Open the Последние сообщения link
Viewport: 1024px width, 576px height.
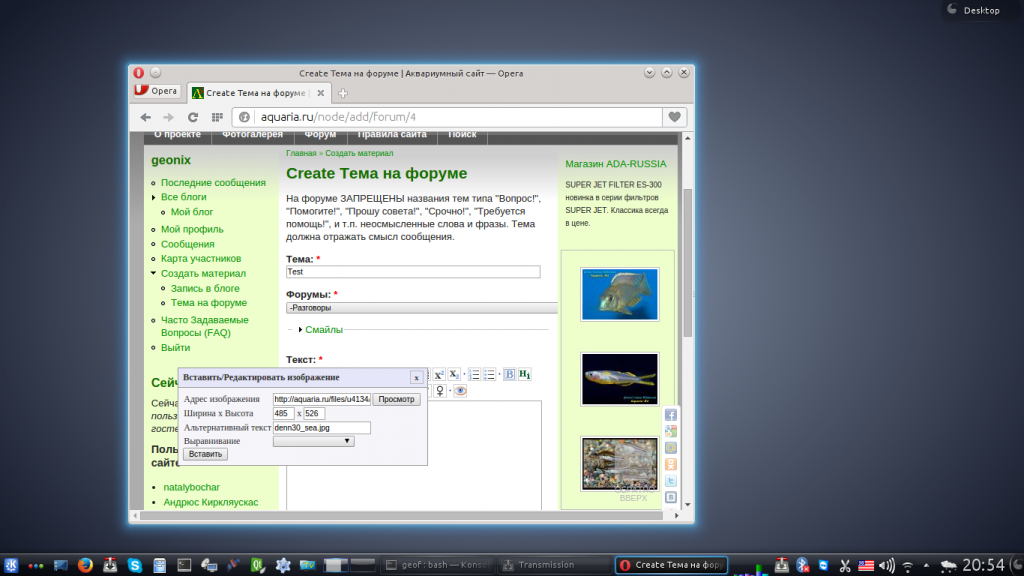tap(213, 183)
